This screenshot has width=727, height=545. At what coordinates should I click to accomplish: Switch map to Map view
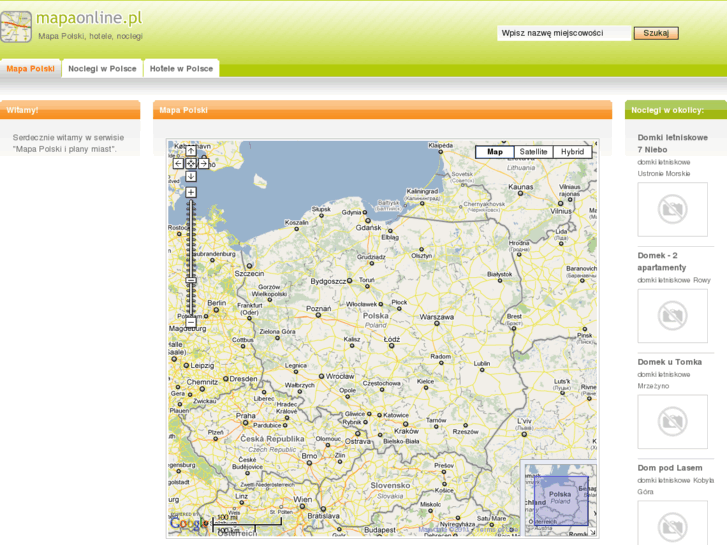[495, 152]
